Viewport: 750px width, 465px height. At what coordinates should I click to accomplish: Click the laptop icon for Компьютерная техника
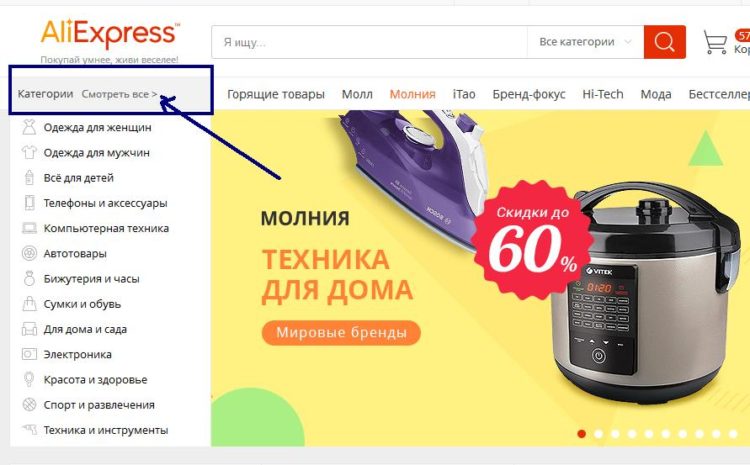click(x=29, y=228)
